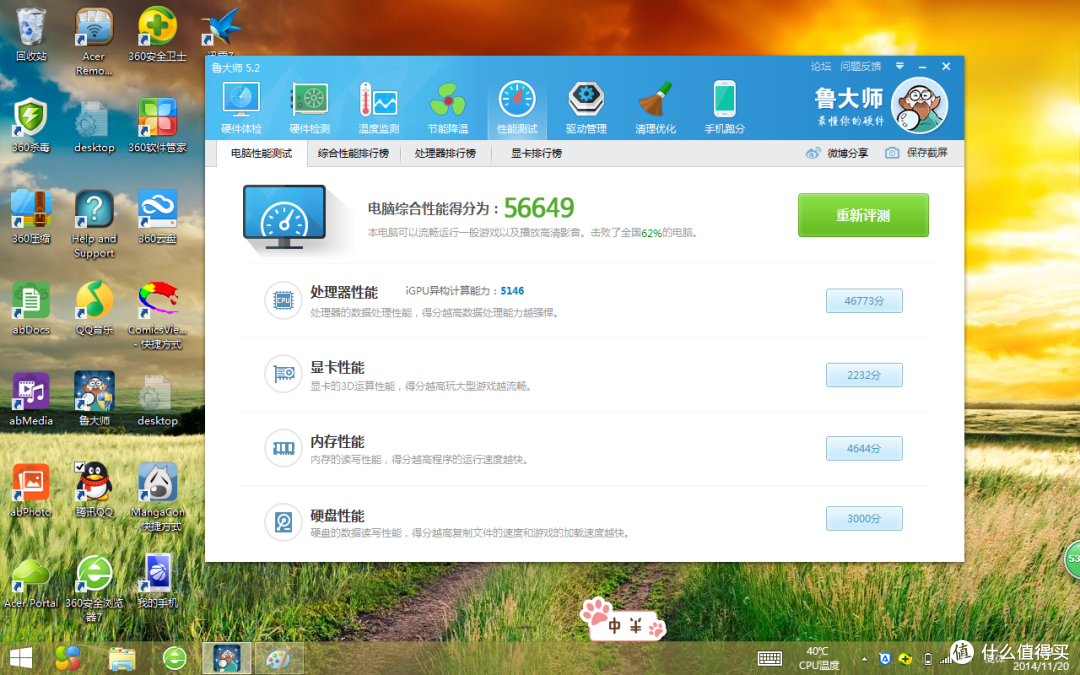
Task: Click the green 重新评测 button
Action: (863, 215)
